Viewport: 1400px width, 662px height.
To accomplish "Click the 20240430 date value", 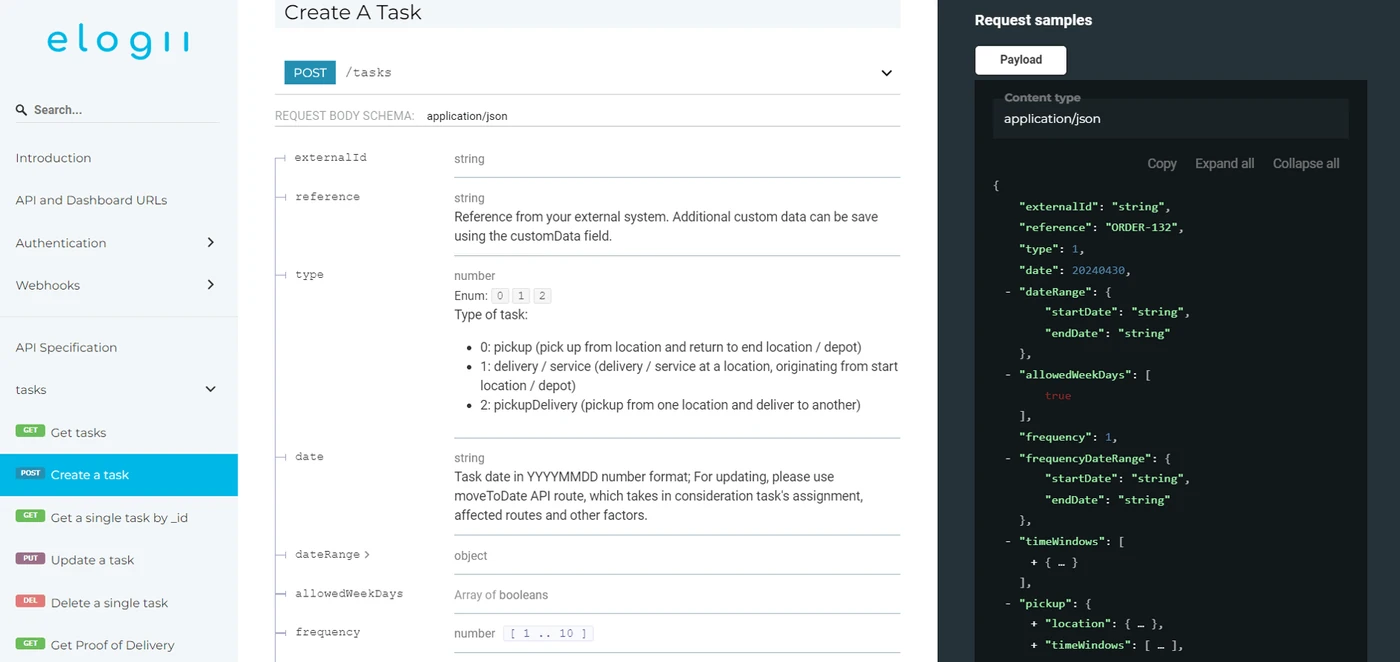I will pyautogui.click(x=1100, y=270).
